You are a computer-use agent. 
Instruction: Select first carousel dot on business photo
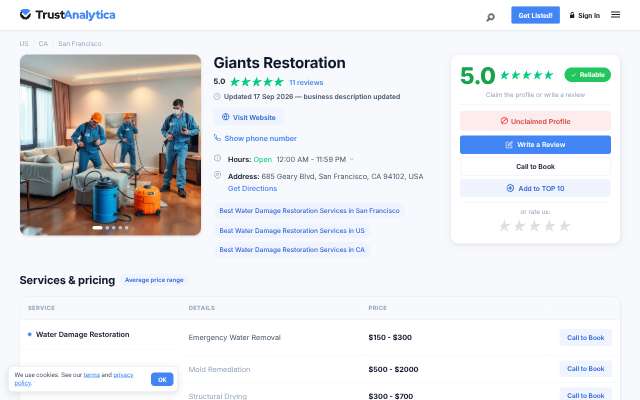97,228
